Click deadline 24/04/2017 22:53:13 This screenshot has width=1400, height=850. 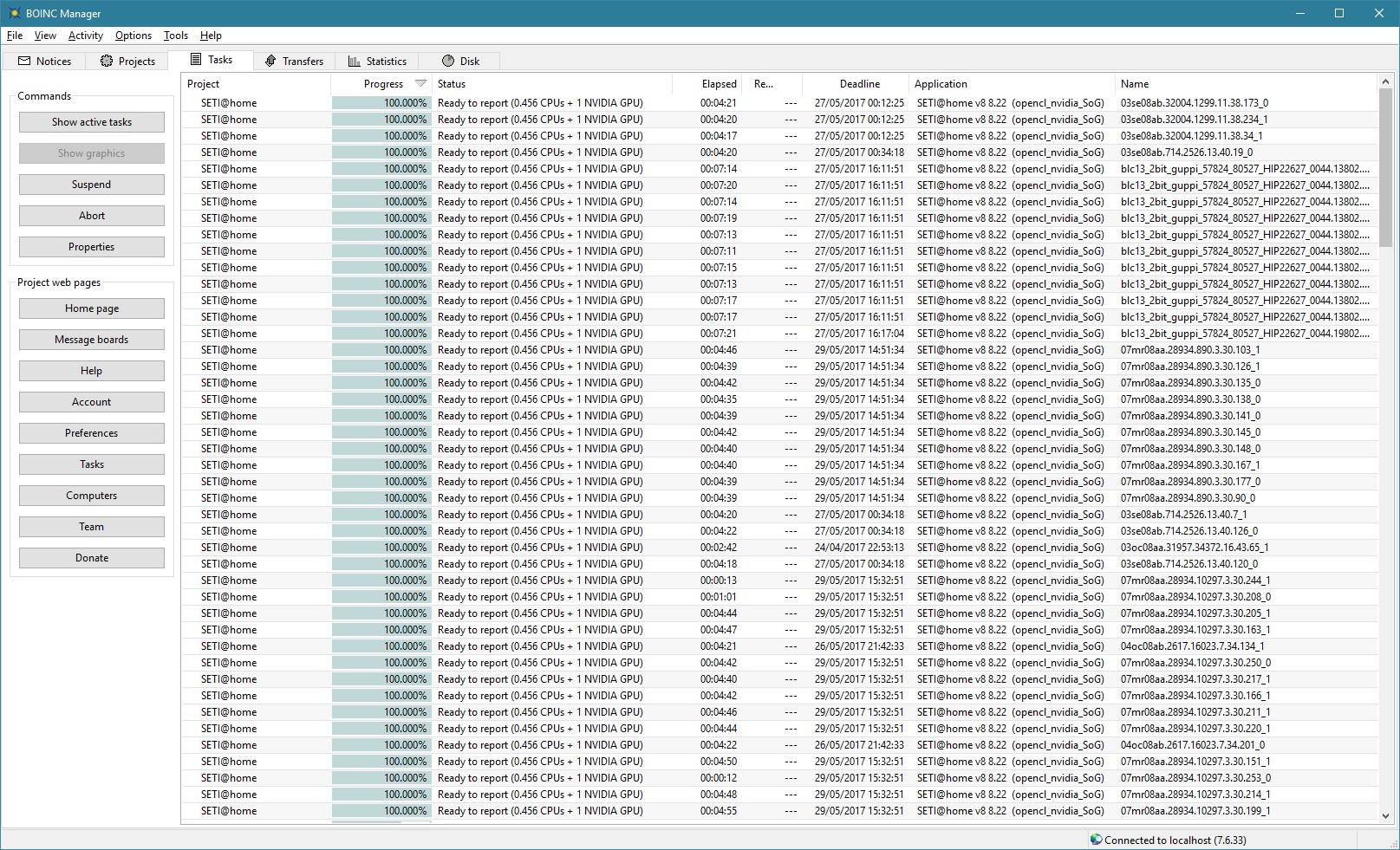(859, 548)
